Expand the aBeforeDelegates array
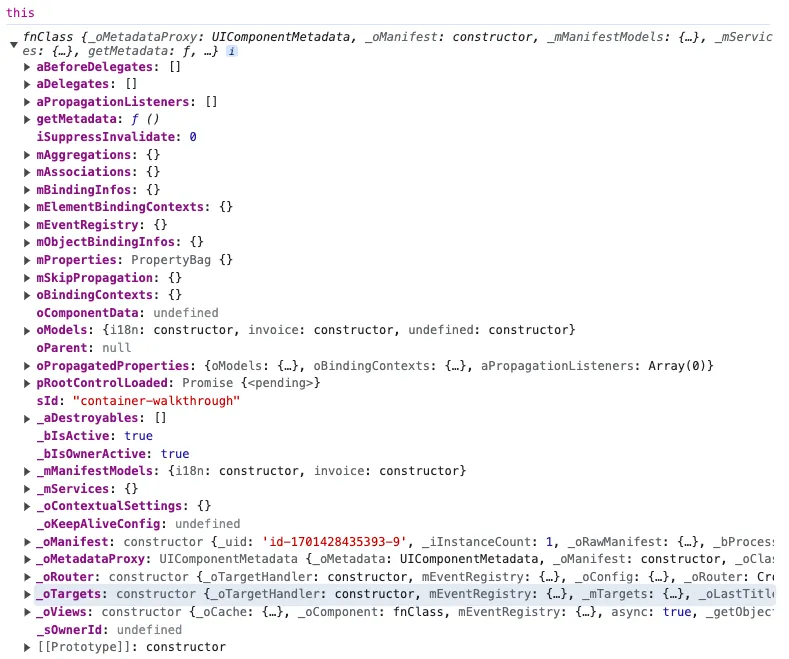Screen dimensions: 789x659 point(27,67)
